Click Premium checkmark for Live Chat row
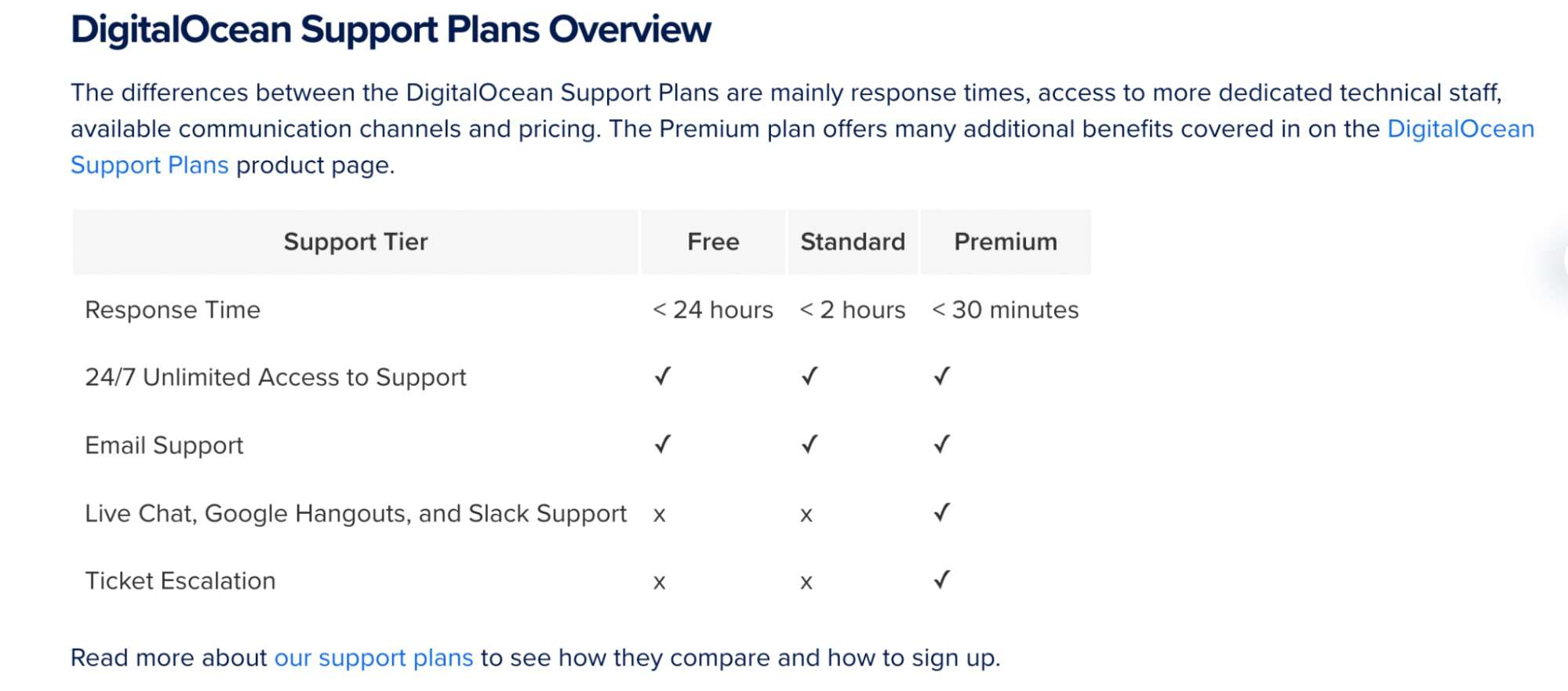Image resolution: width=1568 pixels, height=691 pixels. [942, 512]
